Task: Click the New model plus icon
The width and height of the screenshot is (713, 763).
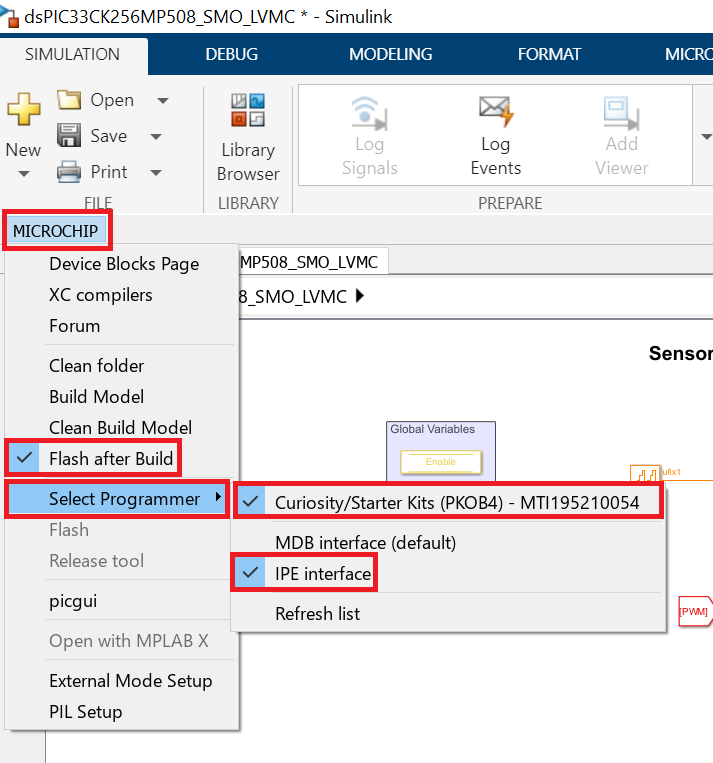Action: click(x=23, y=109)
